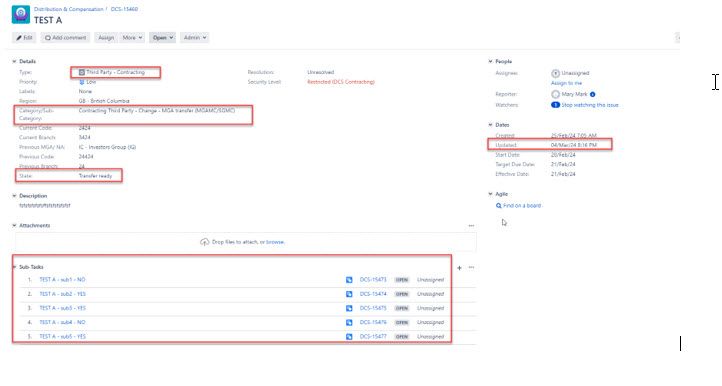Click Assign to me link
The image size is (722, 386).
pos(566,83)
